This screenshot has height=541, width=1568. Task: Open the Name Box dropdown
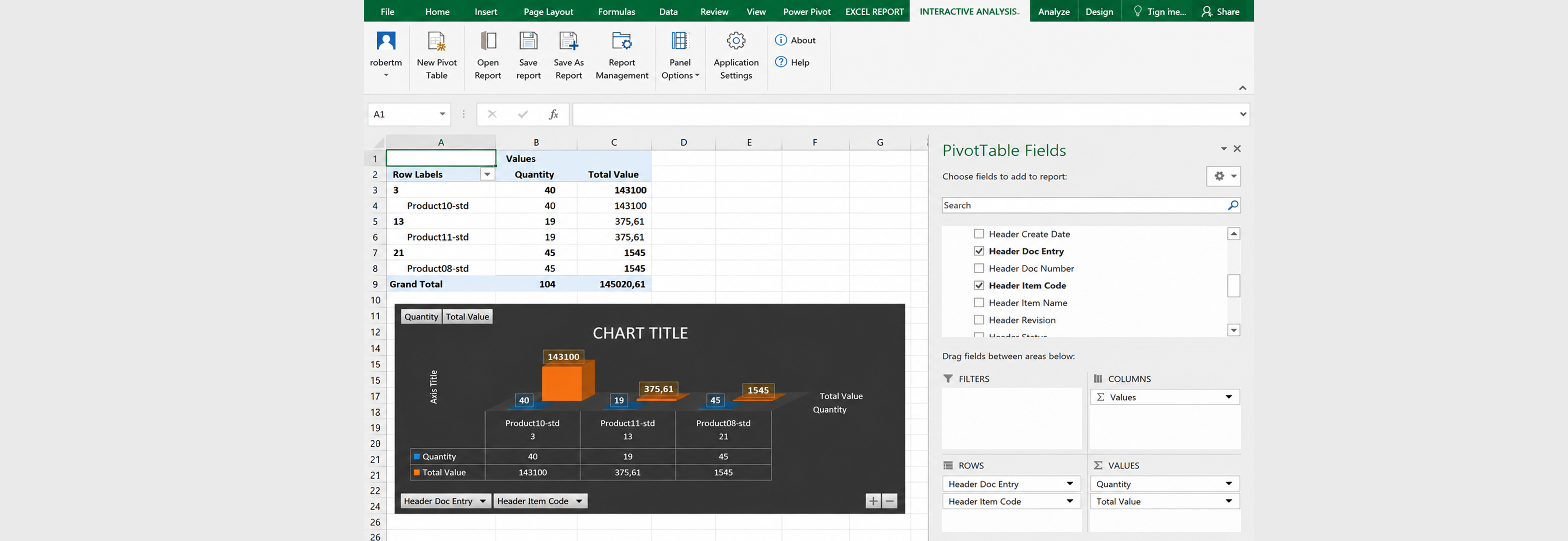[443, 114]
